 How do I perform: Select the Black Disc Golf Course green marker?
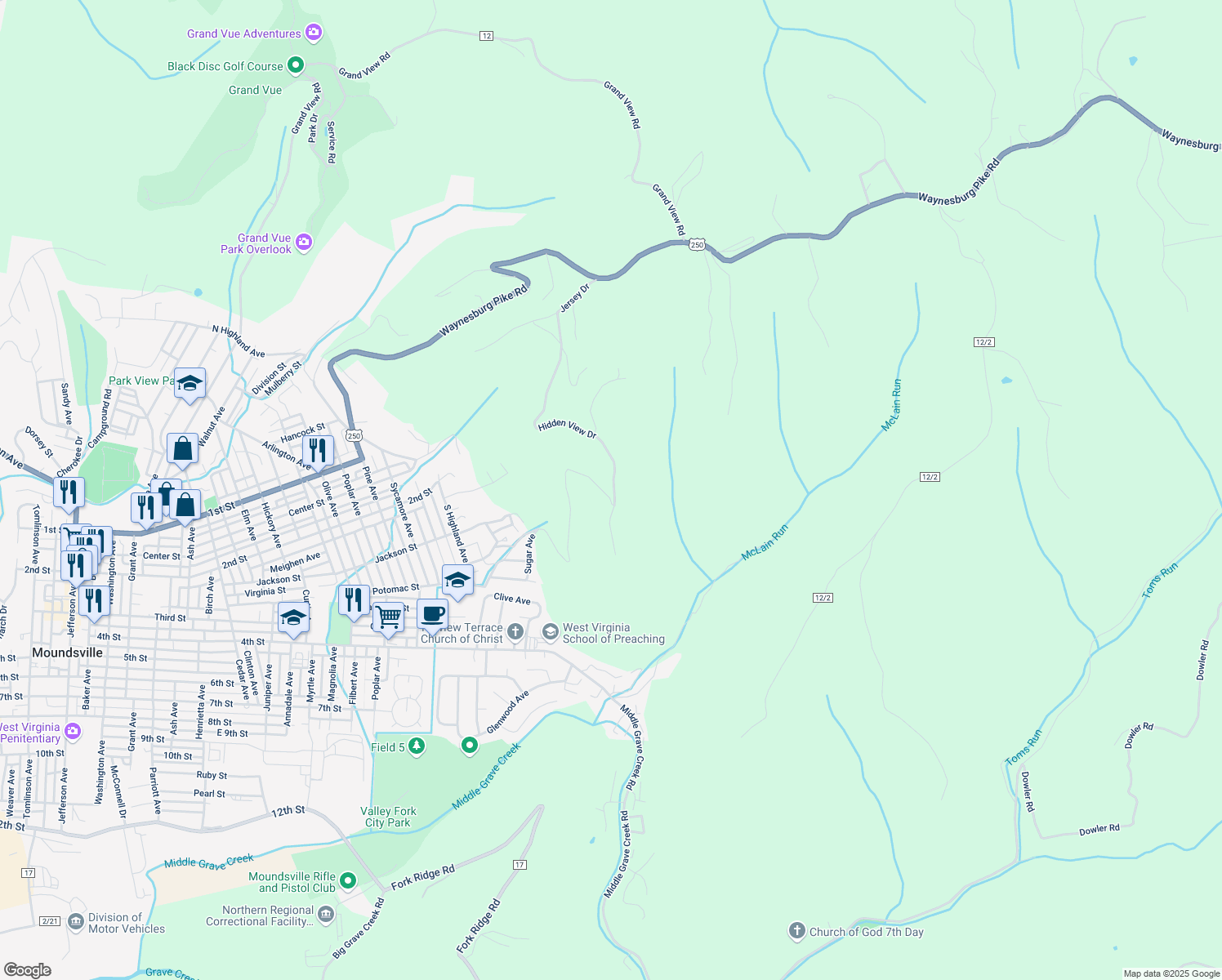coord(296,65)
